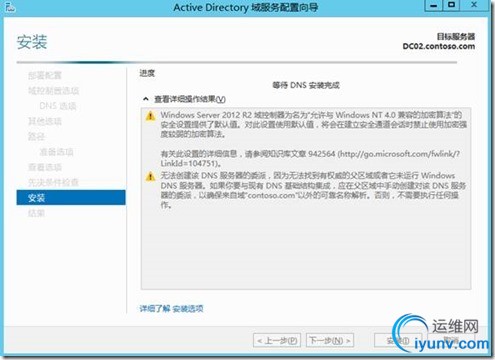The image size is (495, 360).
Task: Maximize the wizard window
Action: [x=451, y=6]
